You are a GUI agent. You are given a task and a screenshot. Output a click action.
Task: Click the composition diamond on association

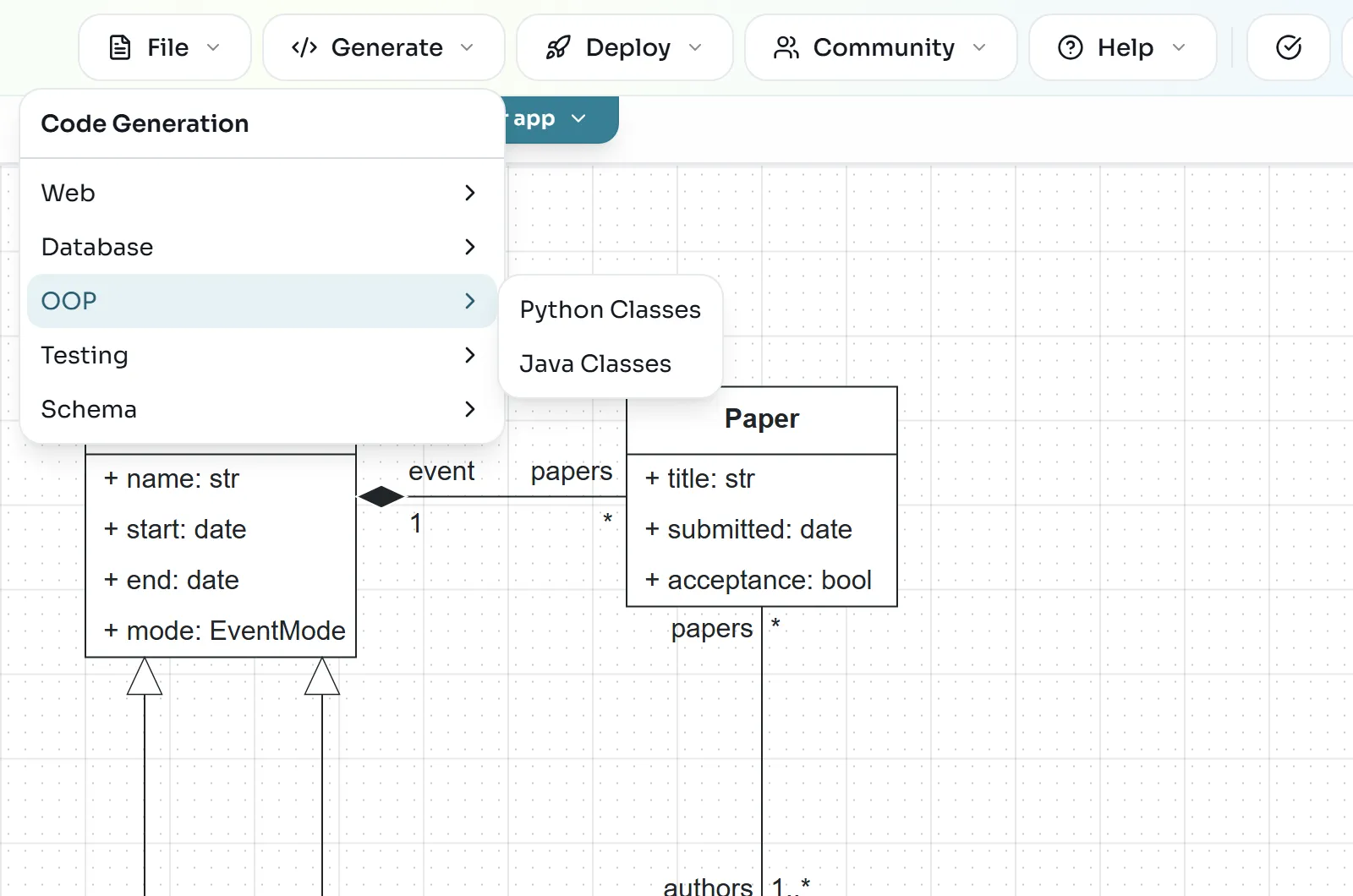(x=381, y=497)
